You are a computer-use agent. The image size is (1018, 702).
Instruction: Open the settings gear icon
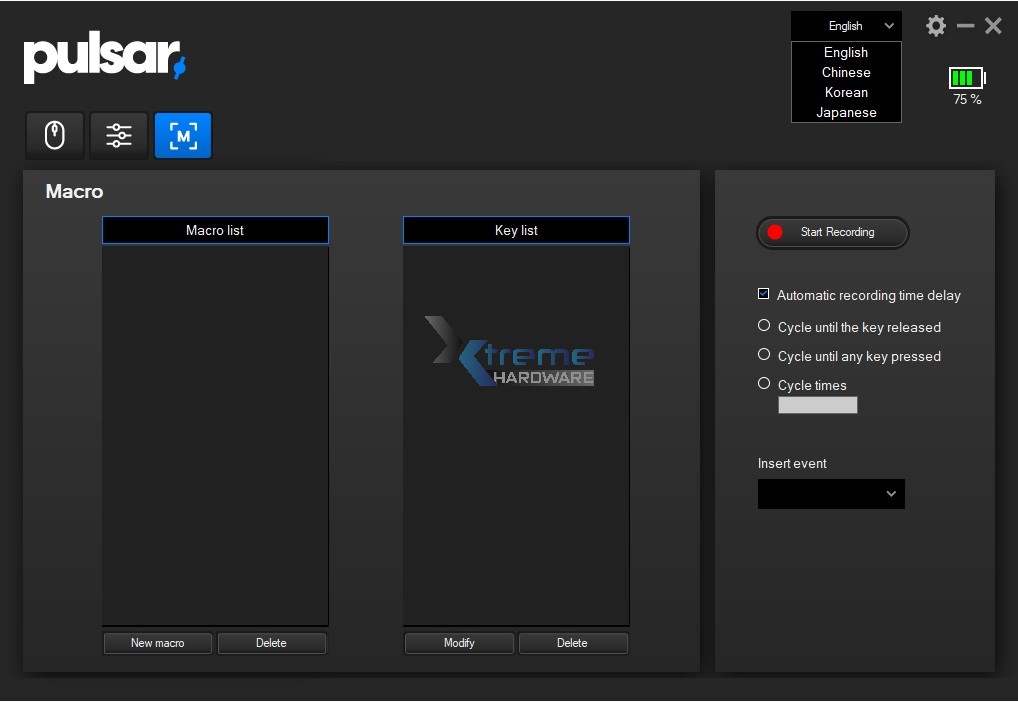coord(936,26)
